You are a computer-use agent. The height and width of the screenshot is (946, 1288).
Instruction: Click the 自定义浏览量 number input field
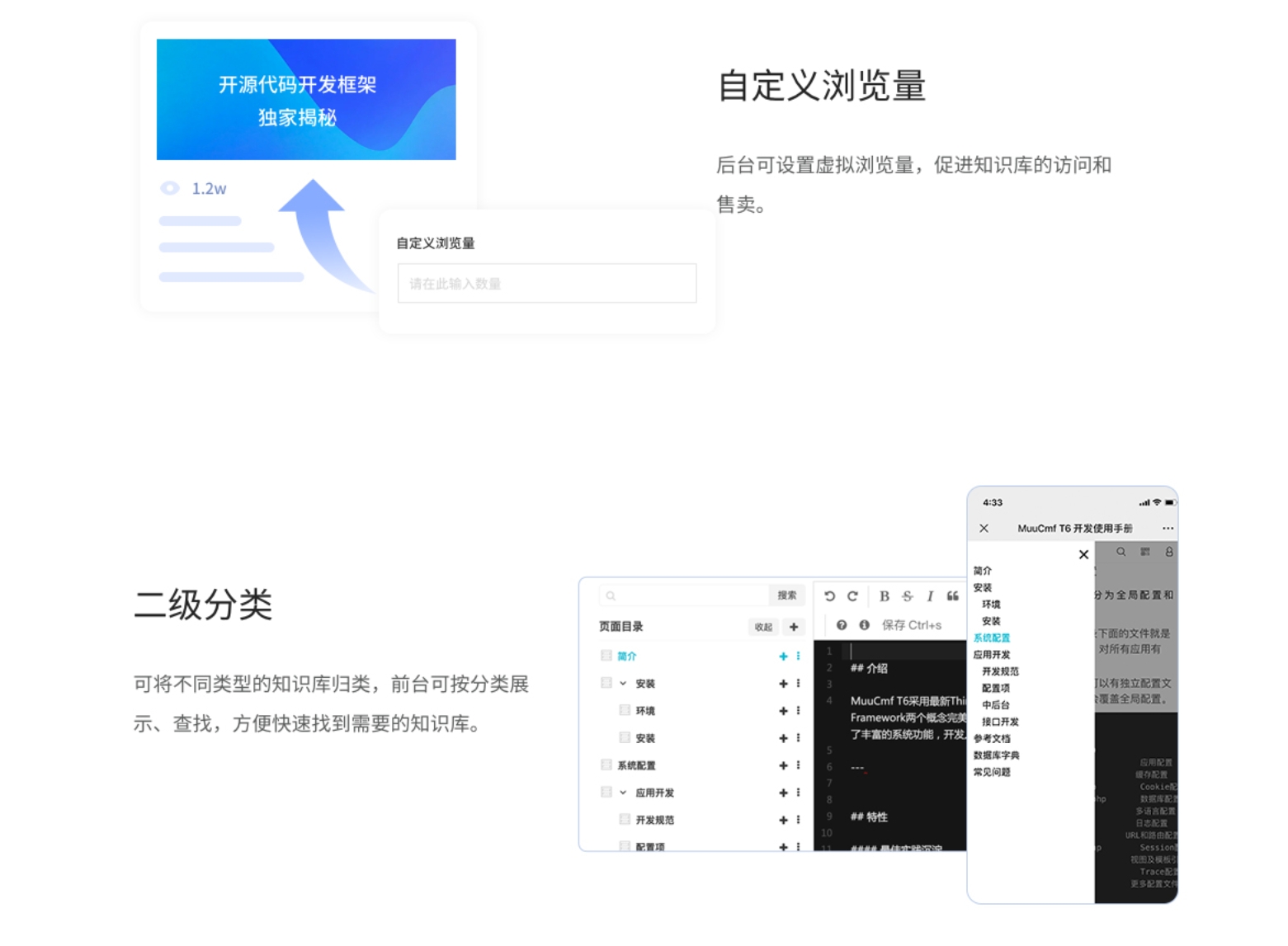[x=546, y=283]
